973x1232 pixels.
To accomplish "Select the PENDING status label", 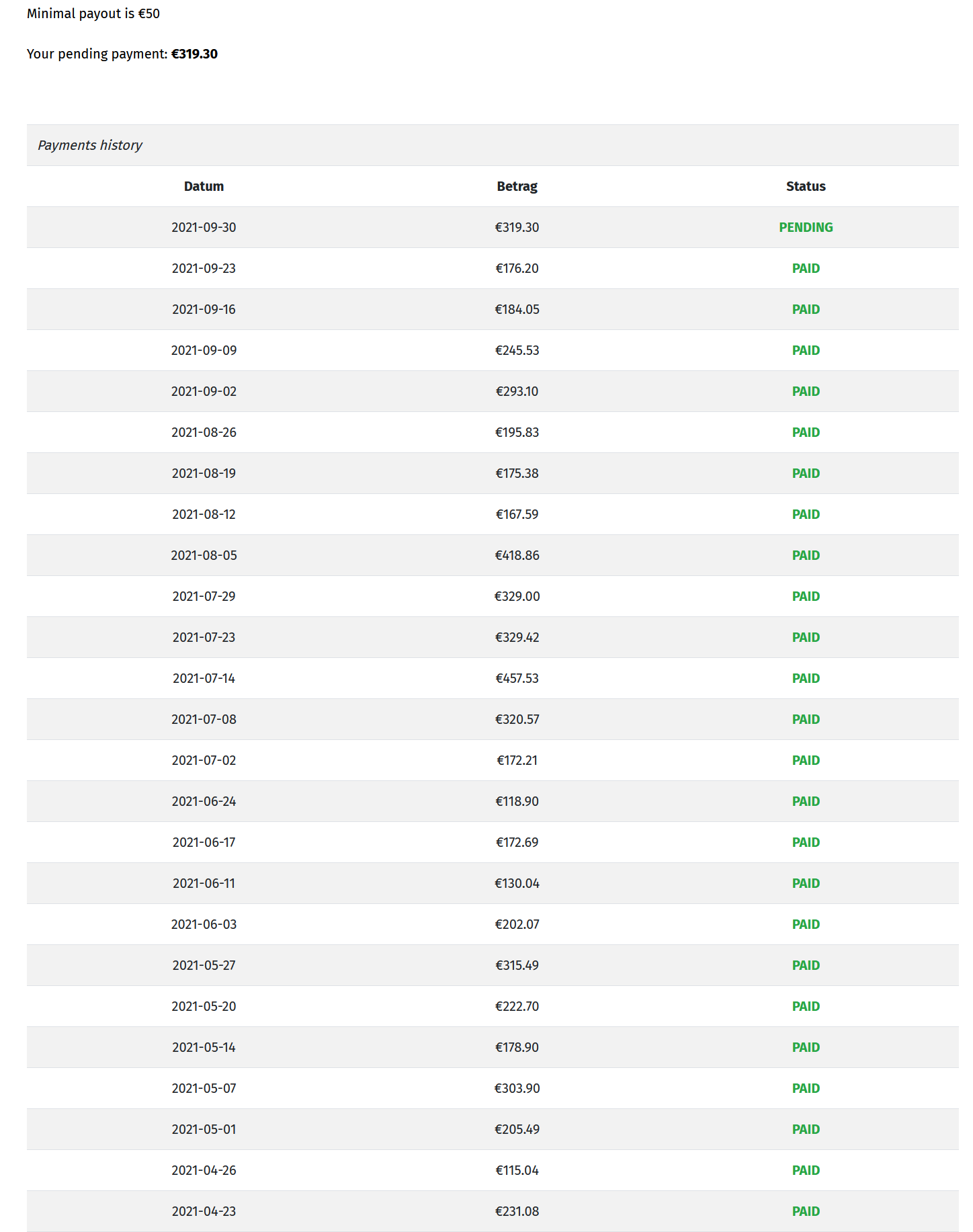I will point(805,227).
